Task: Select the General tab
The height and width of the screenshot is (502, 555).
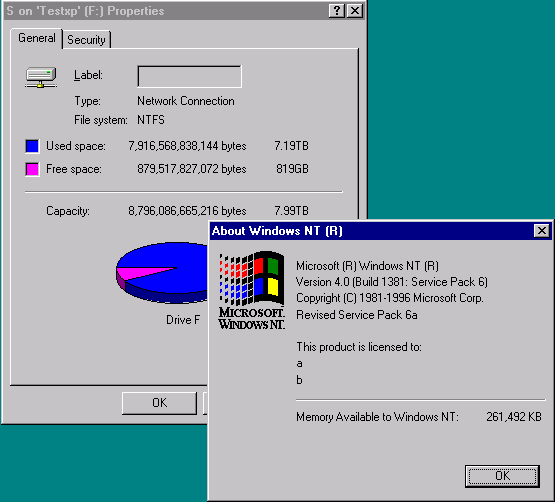Action: 37,38
